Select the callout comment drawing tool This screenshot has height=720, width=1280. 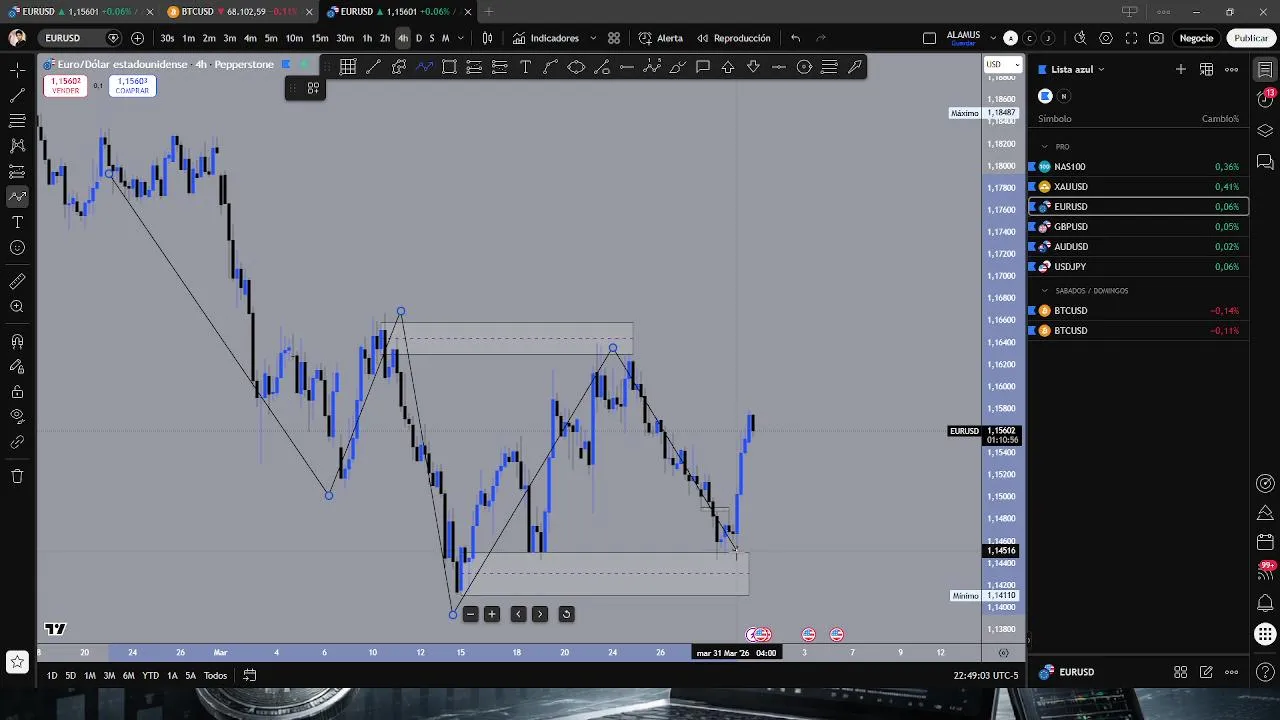pos(703,67)
